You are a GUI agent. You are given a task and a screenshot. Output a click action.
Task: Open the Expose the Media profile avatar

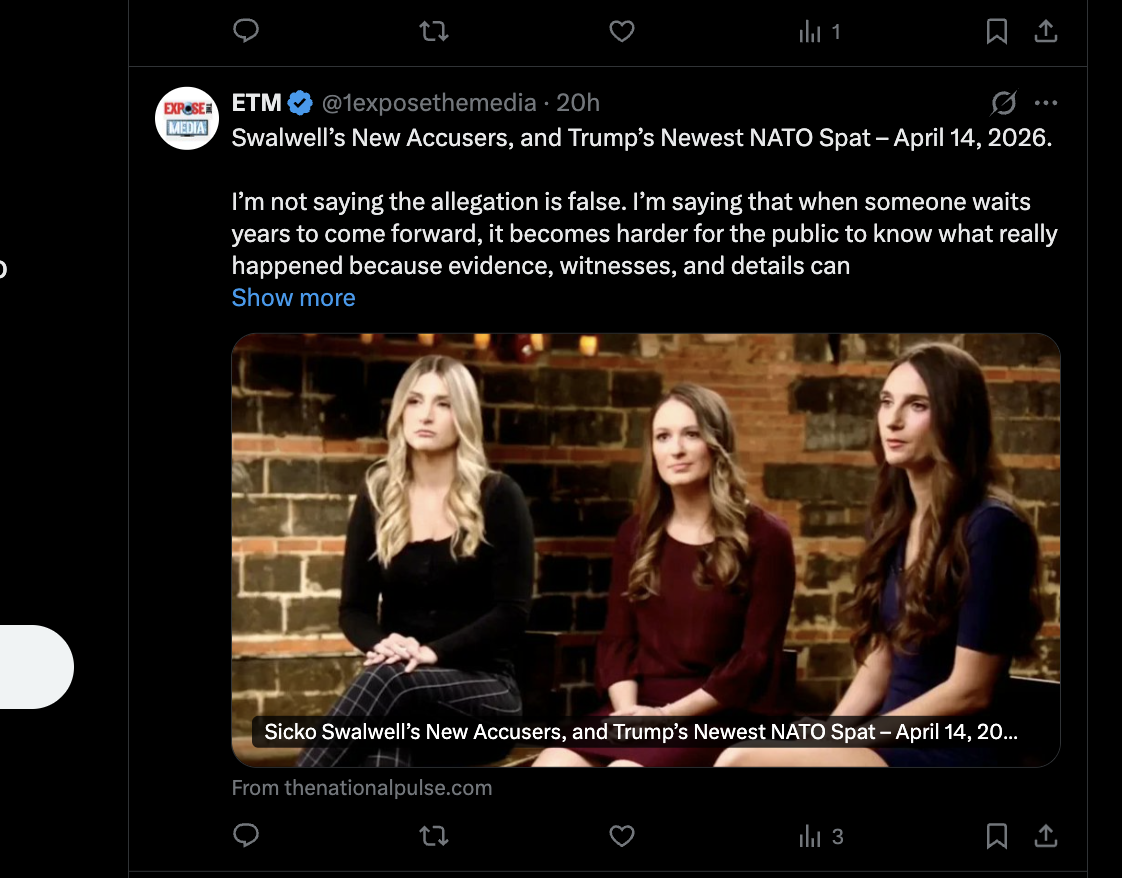pos(187,118)
